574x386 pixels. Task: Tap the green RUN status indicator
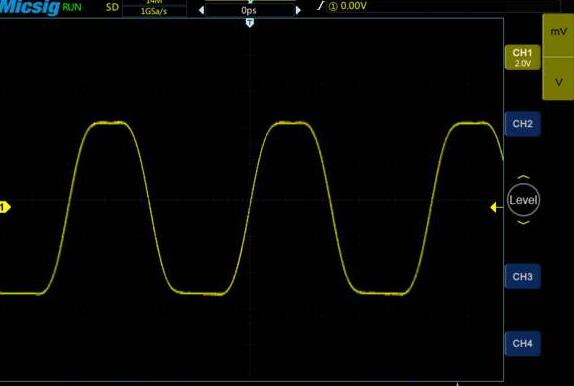(72, 7)
